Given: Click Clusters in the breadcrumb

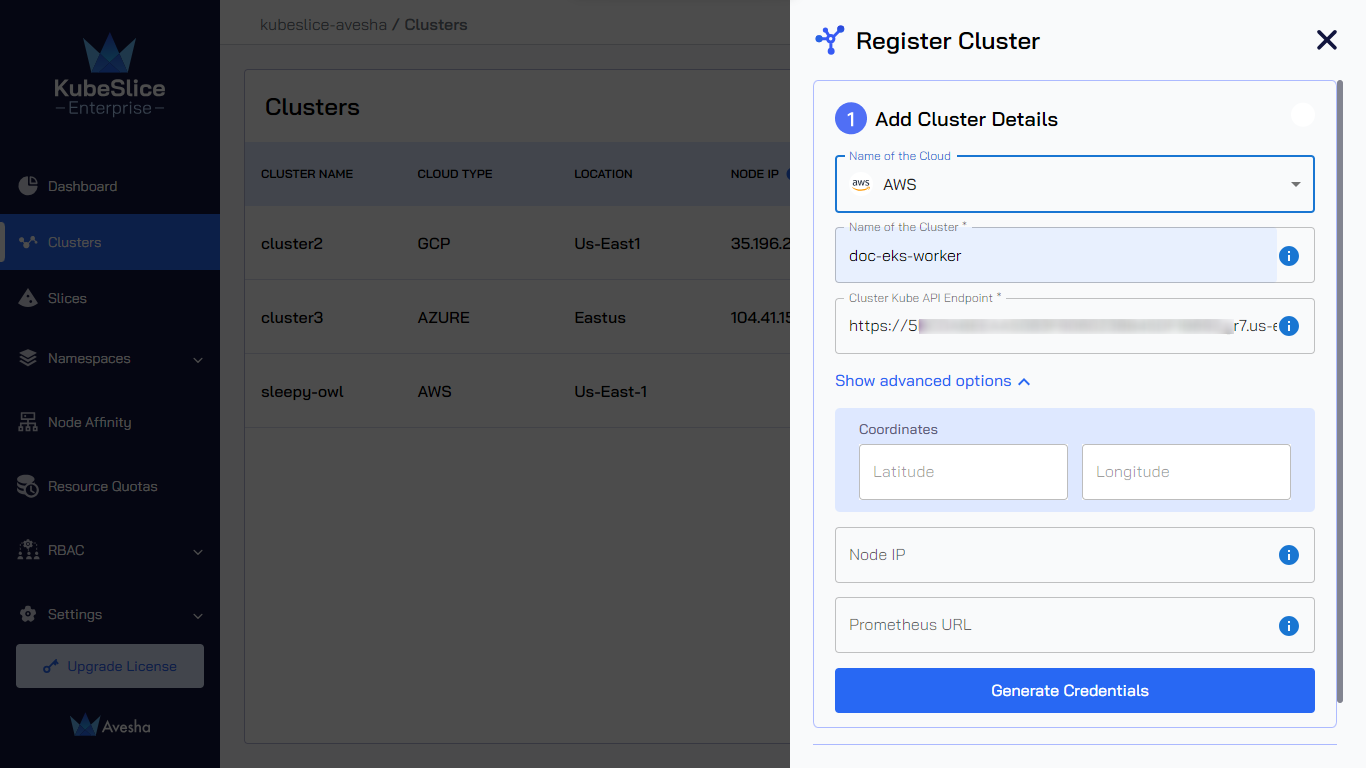Looking at the screenshot, I should (436, 24).
